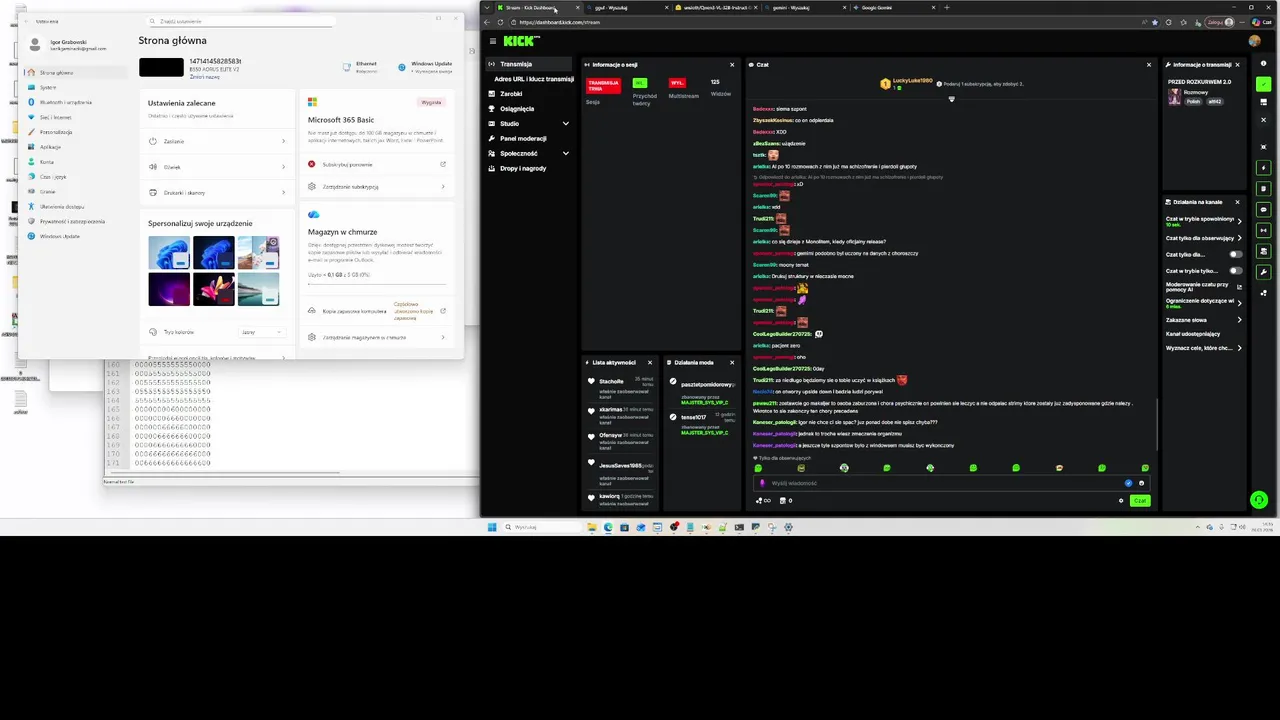Close the Czat panel
1280x720 pixels.
(x=1148, y=65)
